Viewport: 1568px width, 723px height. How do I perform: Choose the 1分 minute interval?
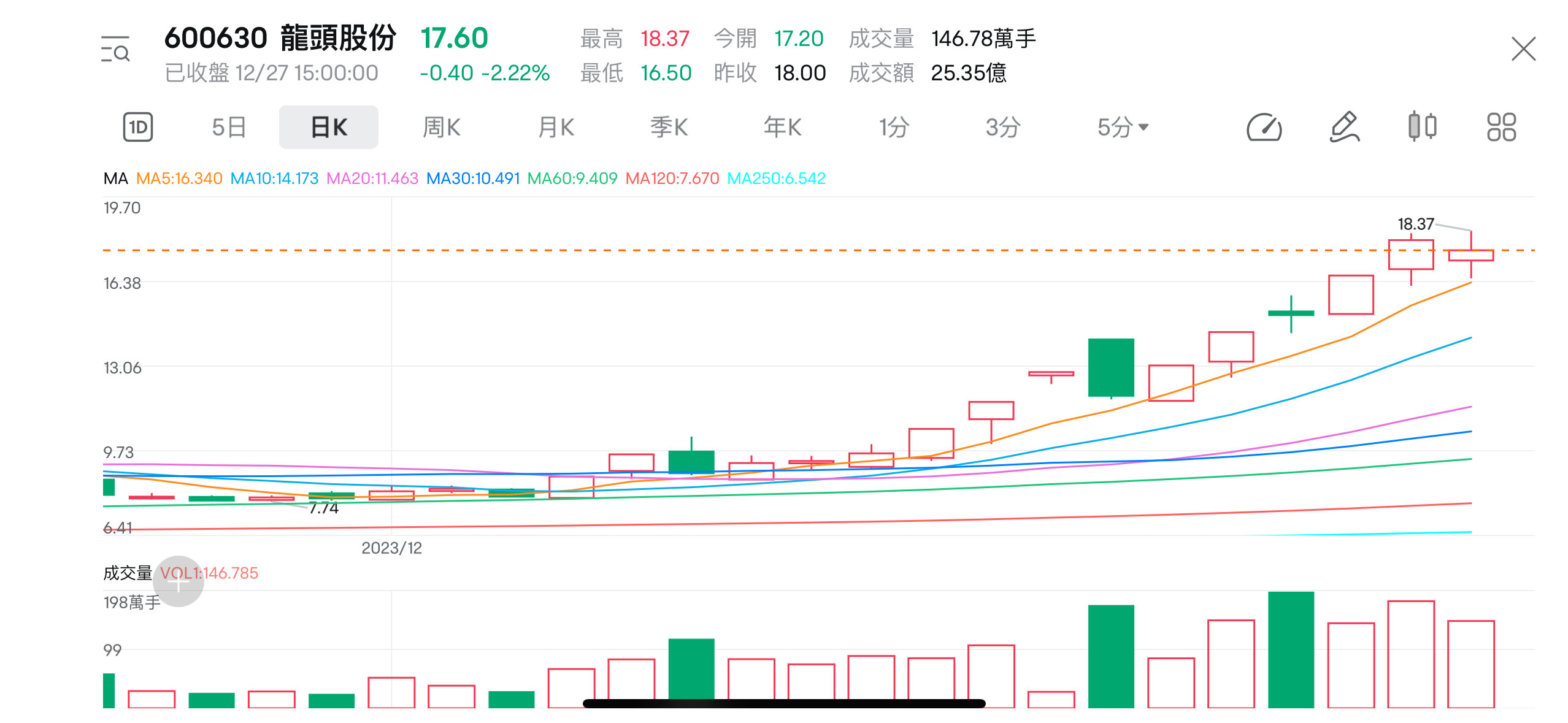[x=894, y=127]
